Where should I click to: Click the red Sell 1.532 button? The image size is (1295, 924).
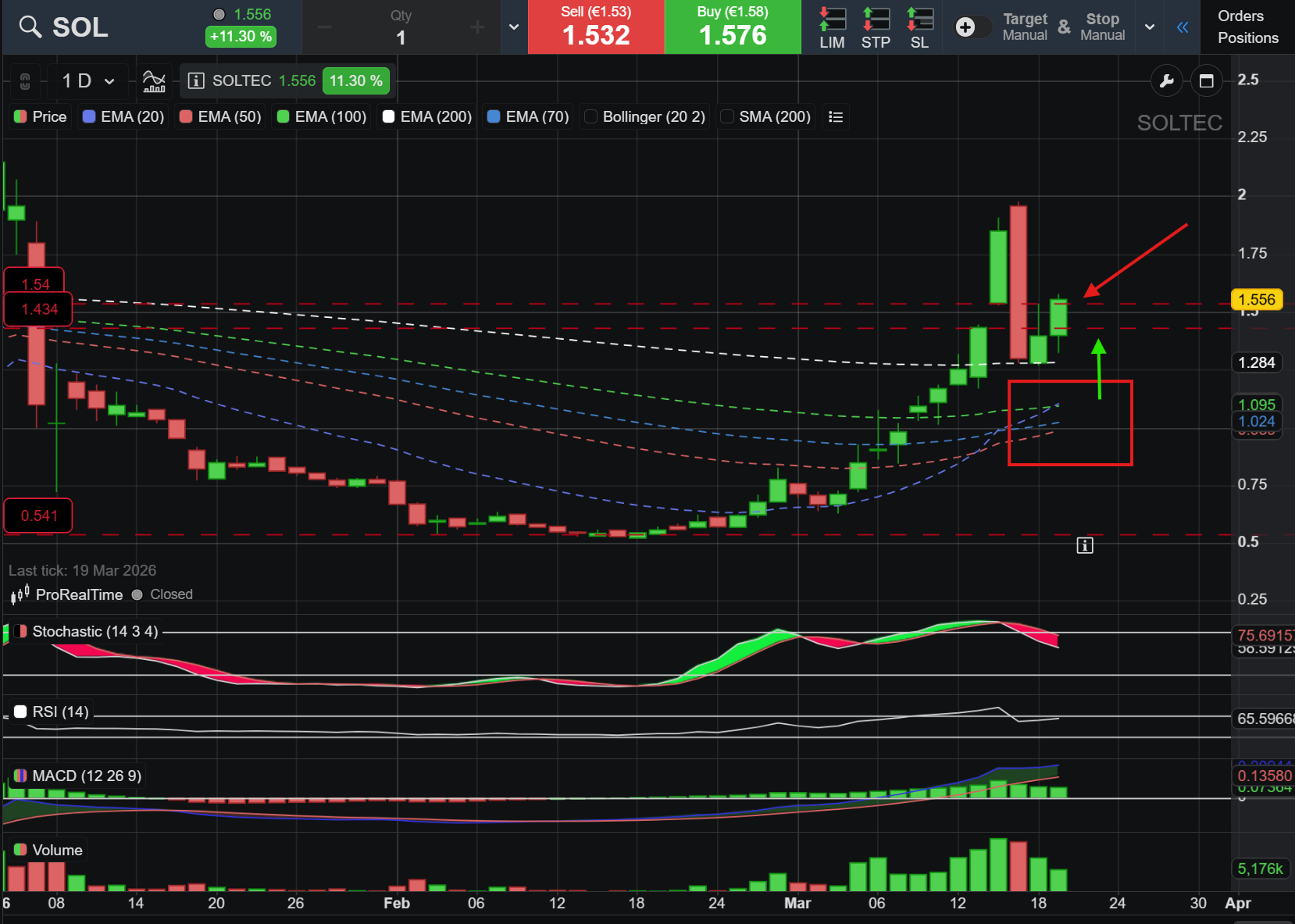point(596,27)
